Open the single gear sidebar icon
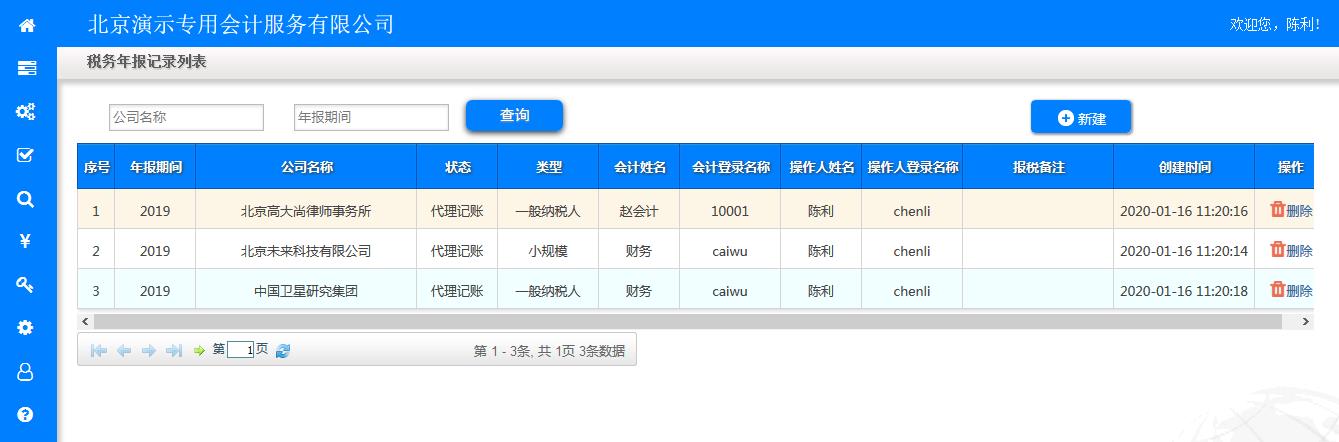This screenshot has width=1339, height=442. click(x=27, y=328)
